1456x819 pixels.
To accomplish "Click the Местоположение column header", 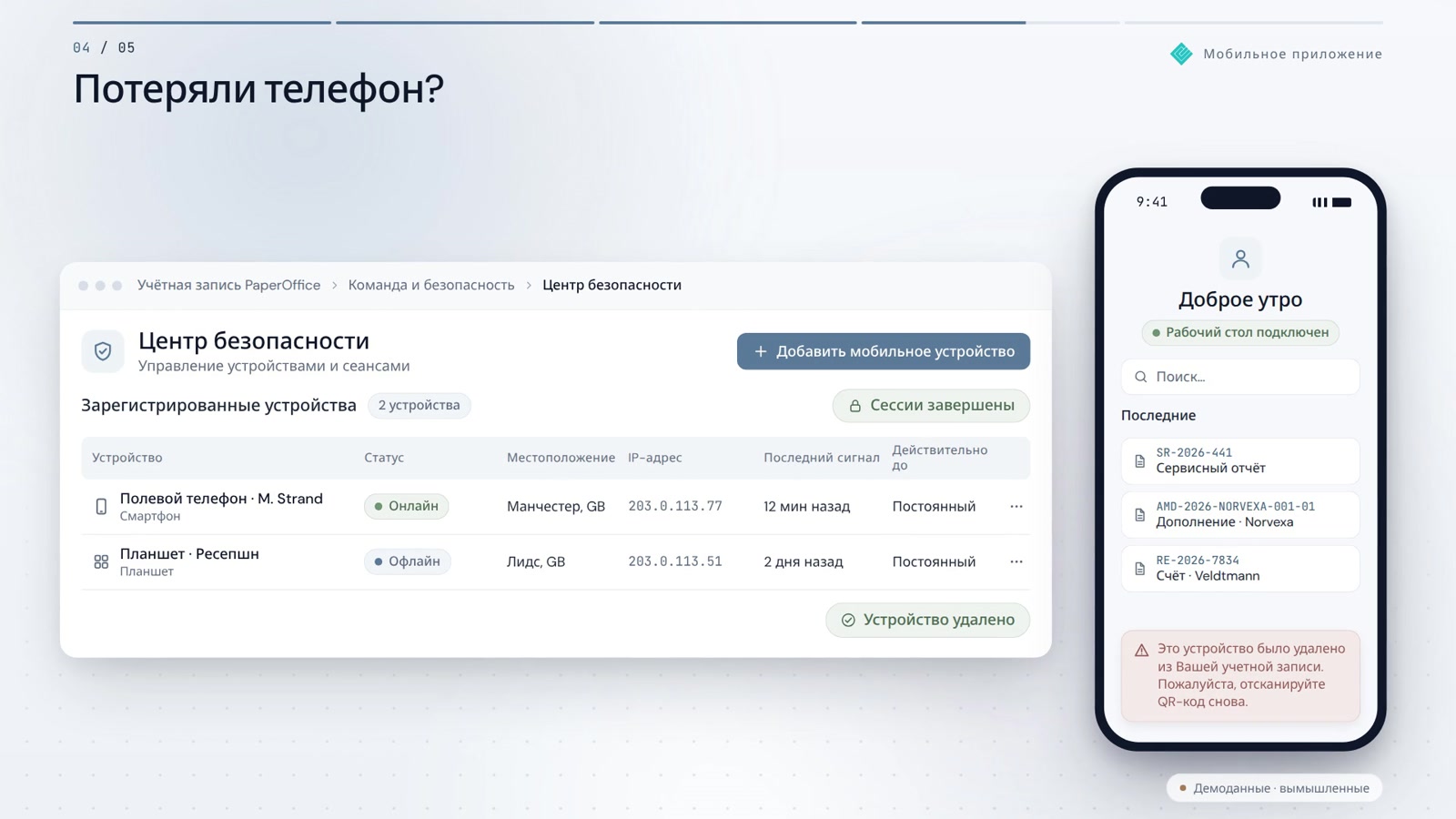I will [x=561, y=458].
